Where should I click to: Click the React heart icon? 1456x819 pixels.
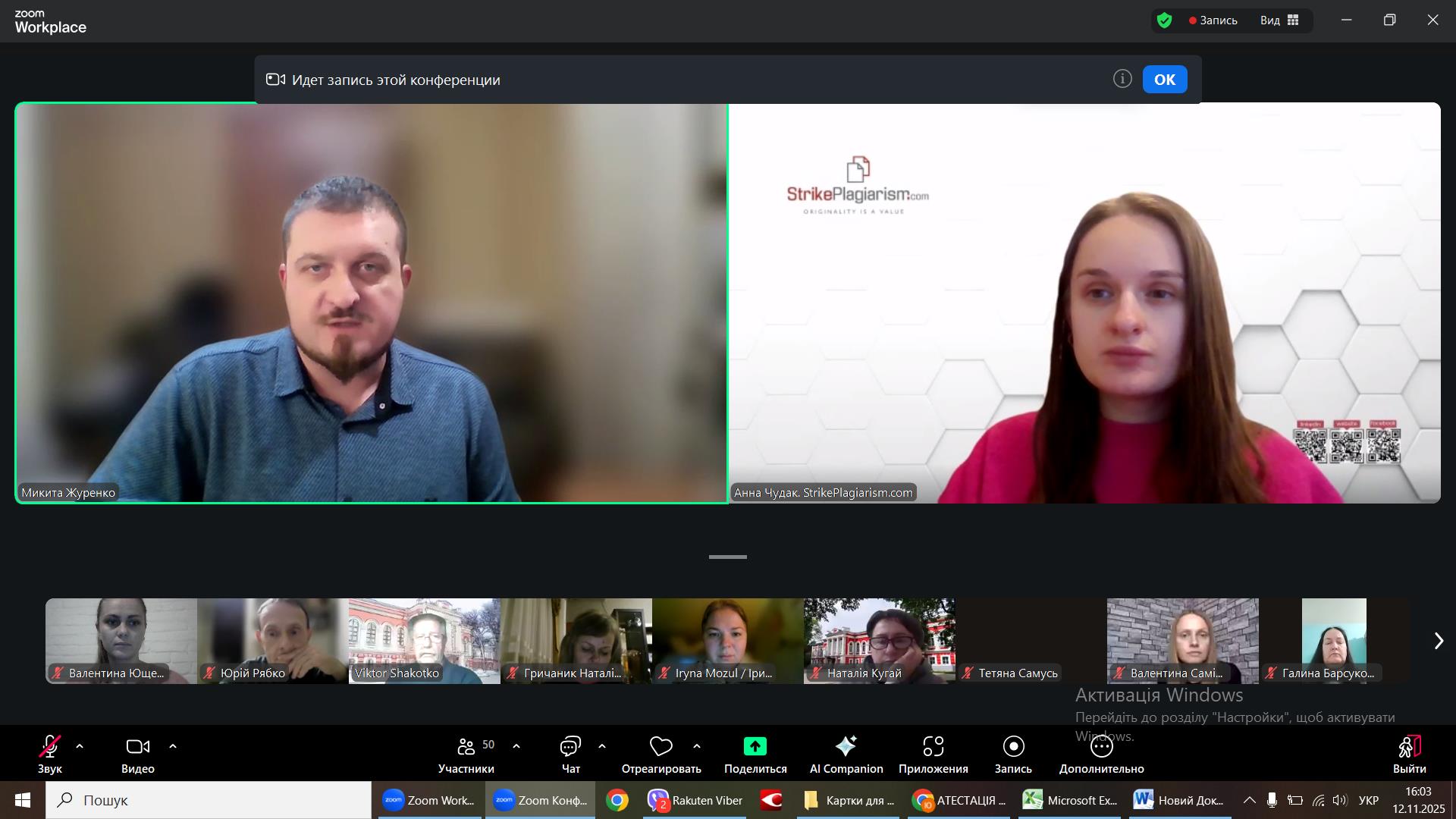pos(661,747)
